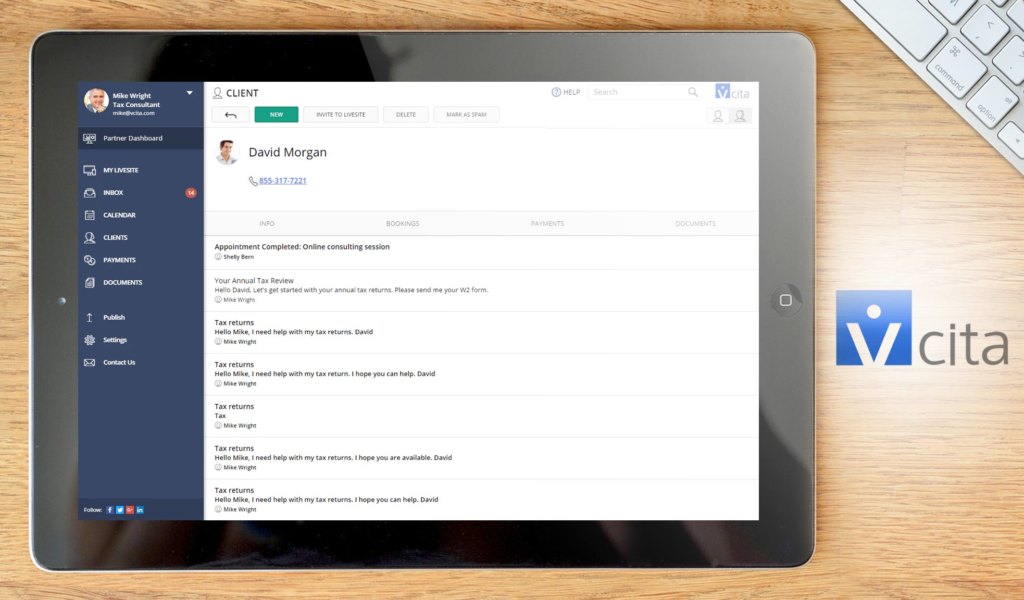Select the Documents tab
This screenshot has height=600, width=1024.
click(x=695, y=224)
